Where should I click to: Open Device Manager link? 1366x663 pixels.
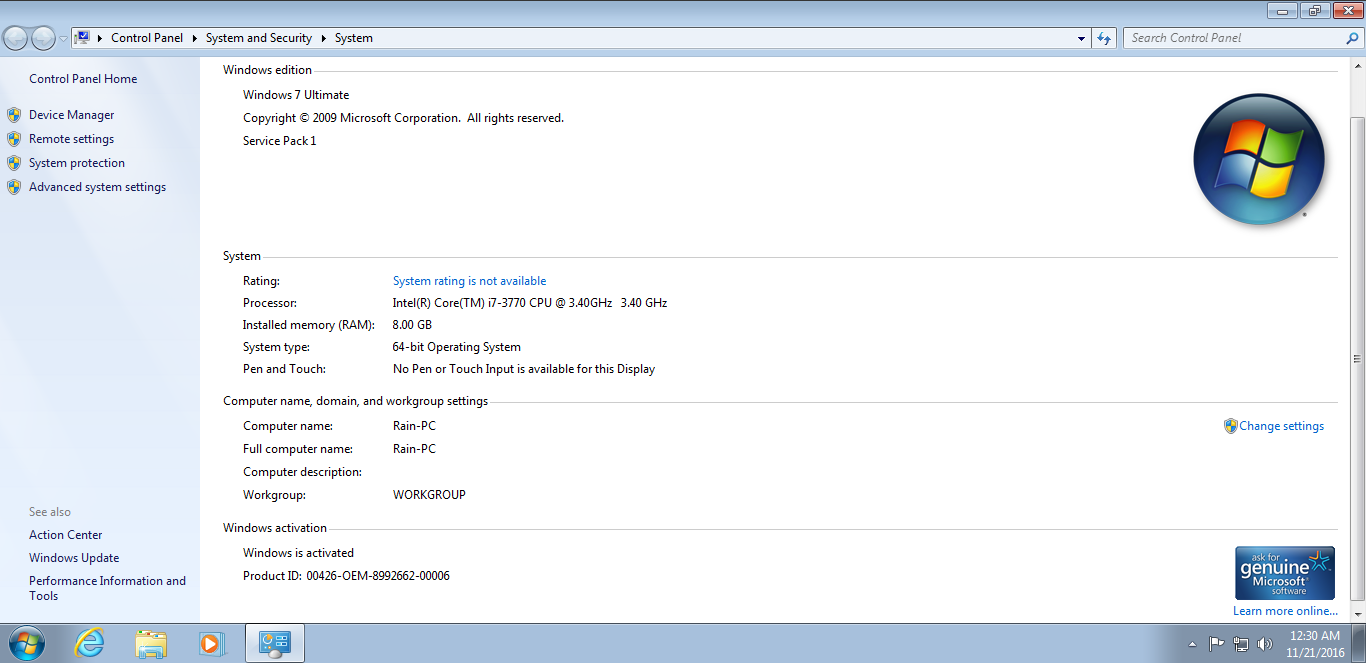tap(71, 115)
